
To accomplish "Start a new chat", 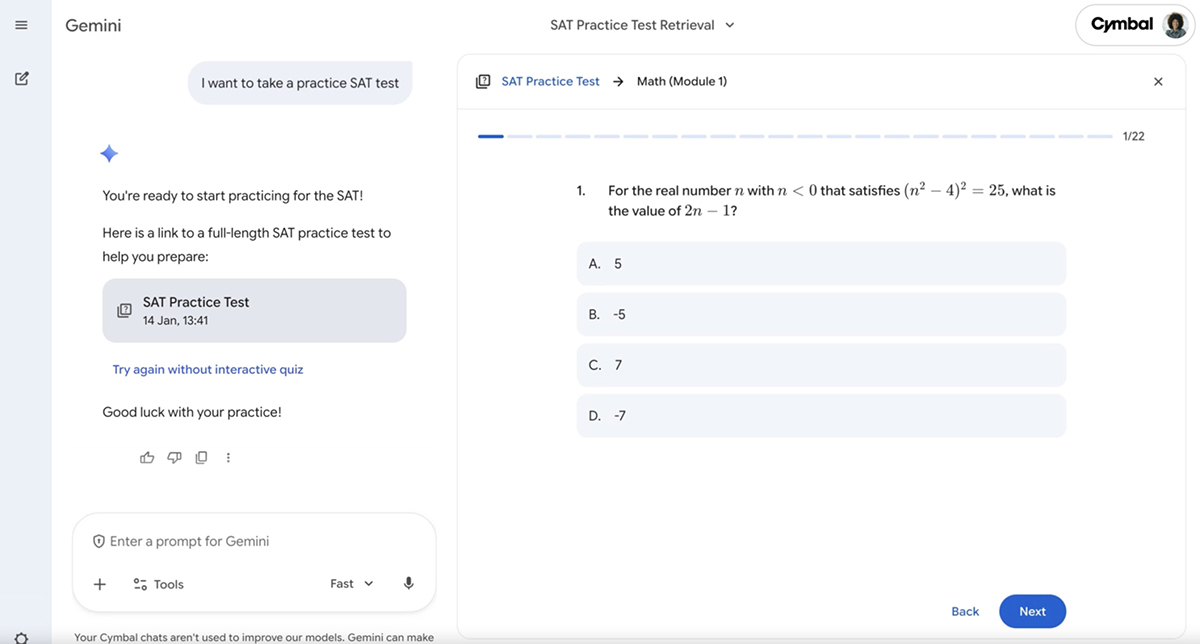I will click(21, 77).
